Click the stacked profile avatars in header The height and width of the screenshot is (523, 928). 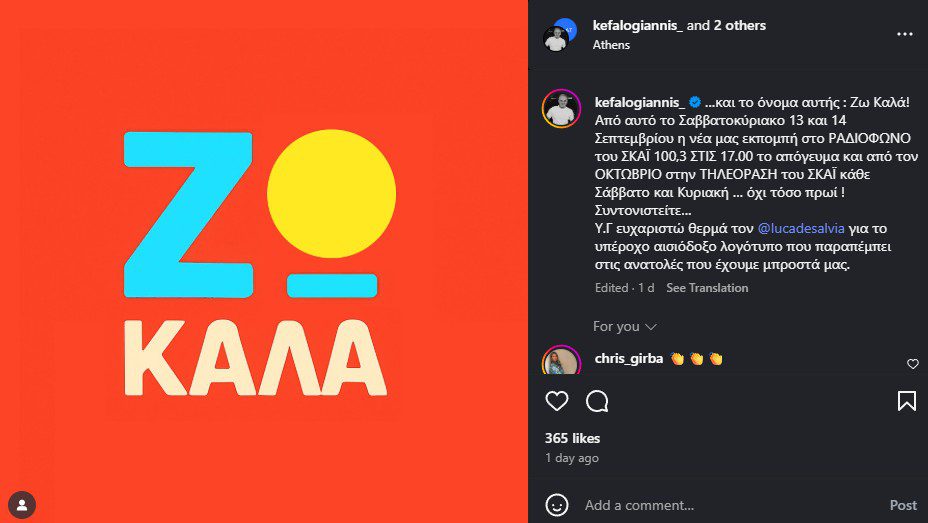point(560,34)
